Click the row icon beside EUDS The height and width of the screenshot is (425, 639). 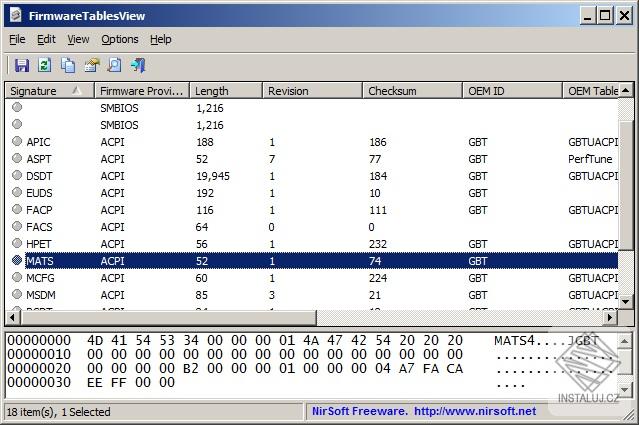pos(17,192)
